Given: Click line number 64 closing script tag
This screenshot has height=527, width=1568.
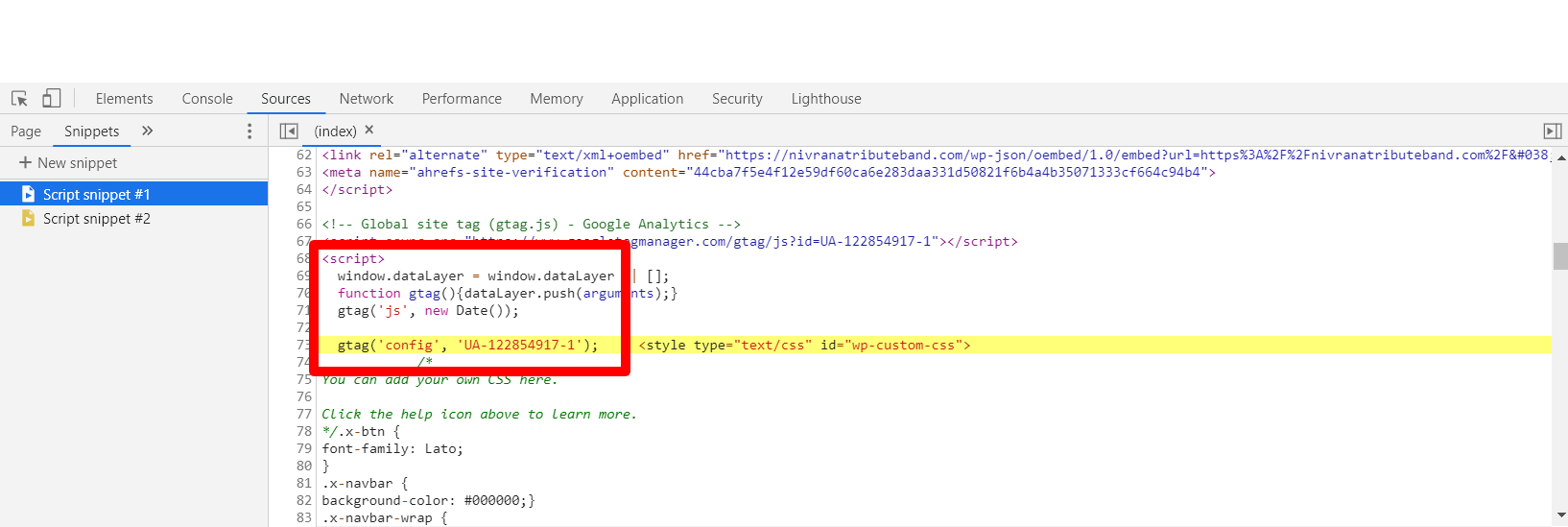Looking at the screenshot, I should (357, 189).
